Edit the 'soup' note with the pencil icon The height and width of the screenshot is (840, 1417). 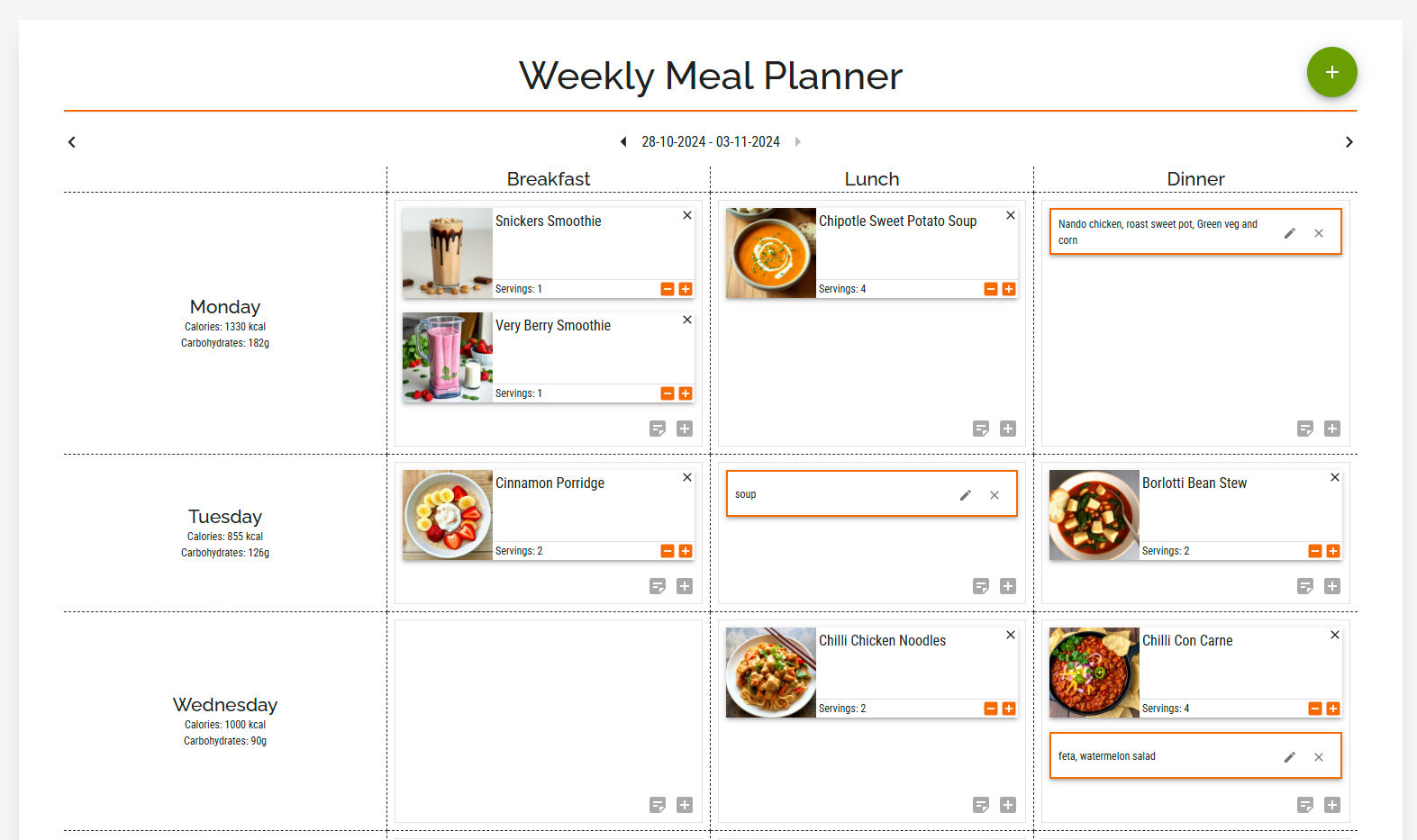(965, 494)
